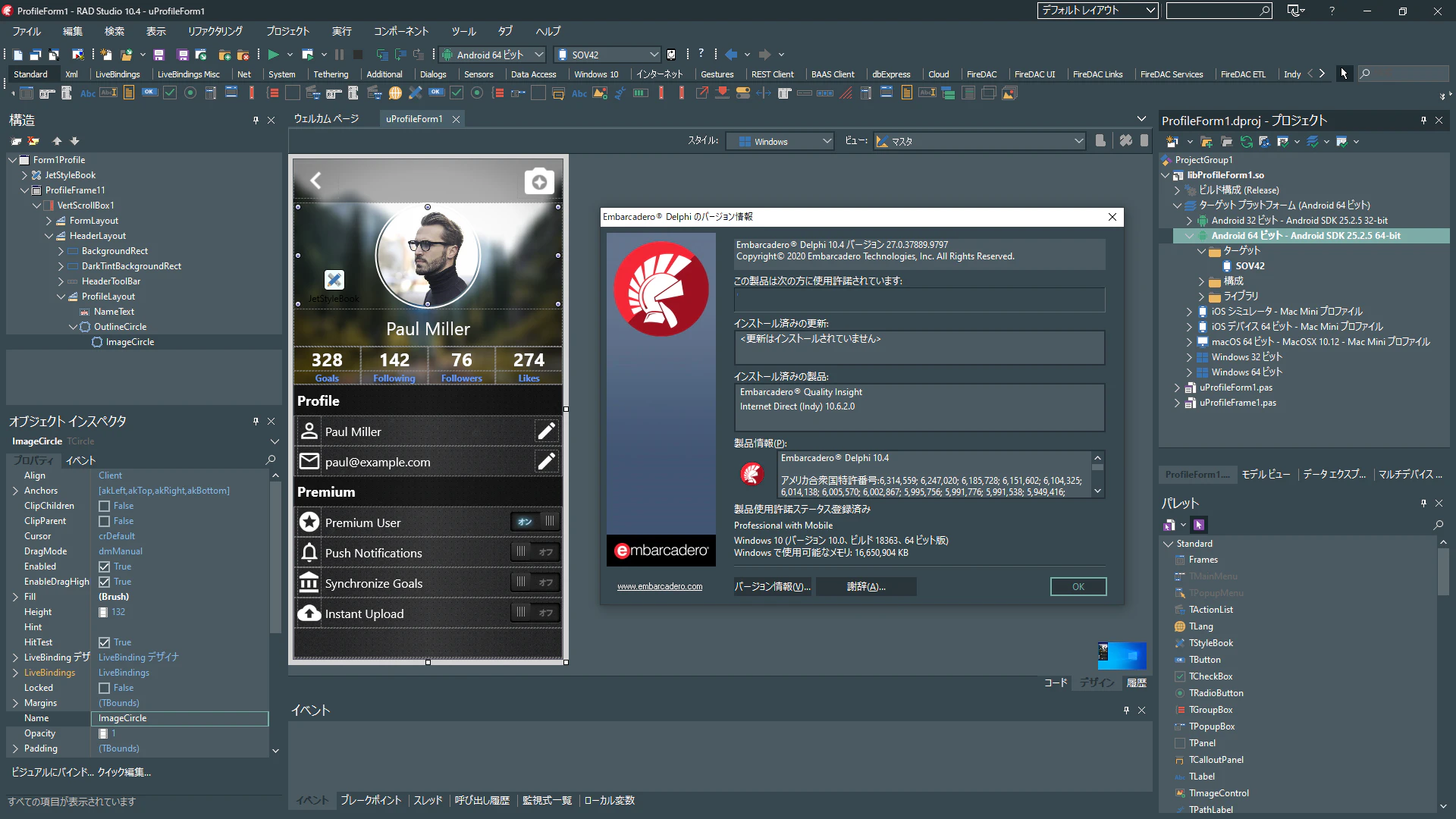This screenshot has width=1456, height=819.
Task: Collapse the HeaderLayout tree node
Action: click(x=49, y=236)
